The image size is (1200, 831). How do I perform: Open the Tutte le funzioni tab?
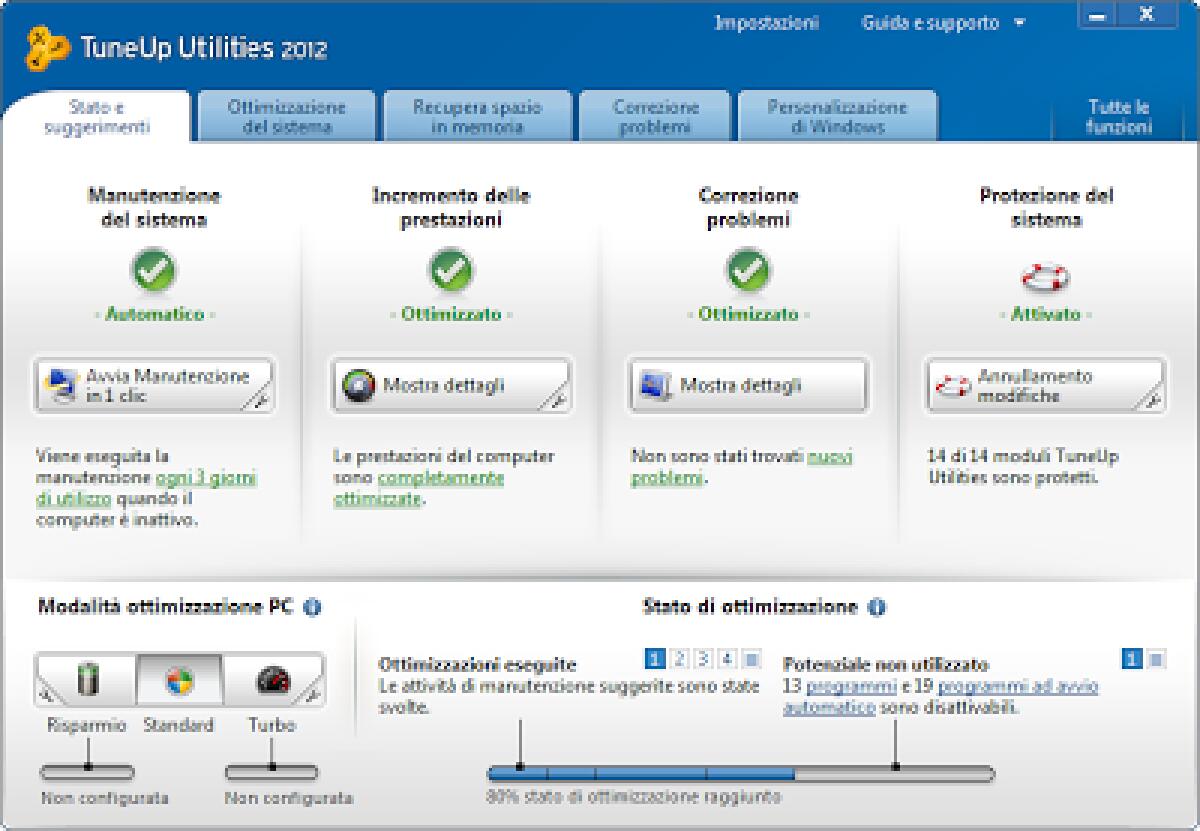tap(1117, 113)
